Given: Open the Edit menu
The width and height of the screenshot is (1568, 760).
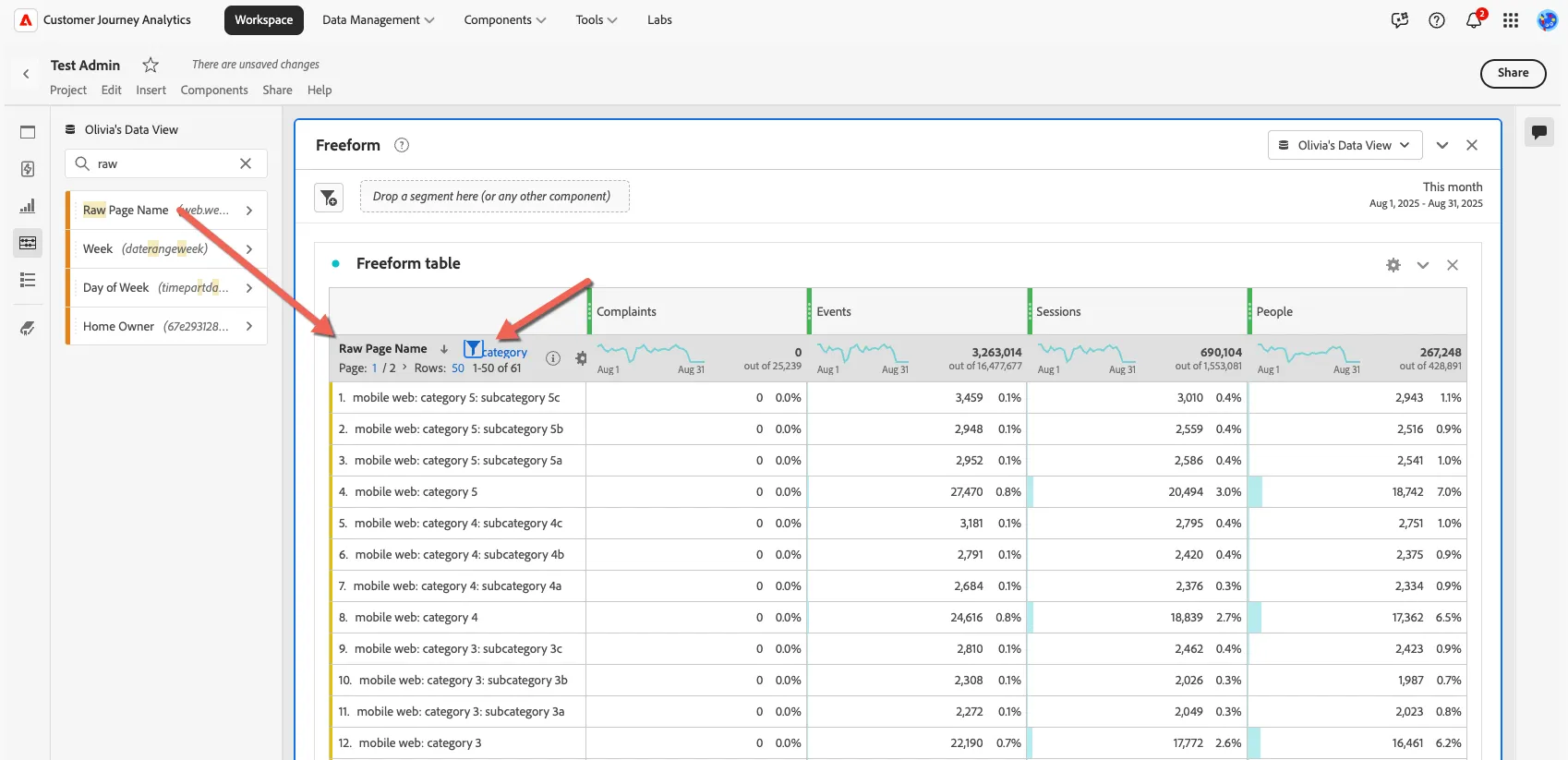Looking at the screenshot, I should [x=112, y=90].
